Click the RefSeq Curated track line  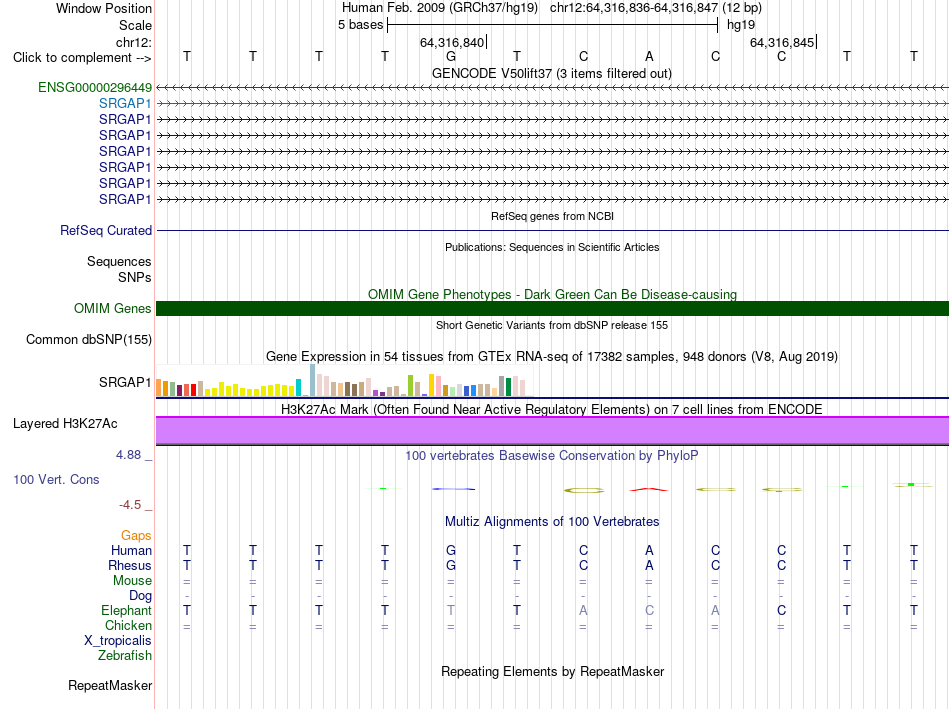click(552, 230)
